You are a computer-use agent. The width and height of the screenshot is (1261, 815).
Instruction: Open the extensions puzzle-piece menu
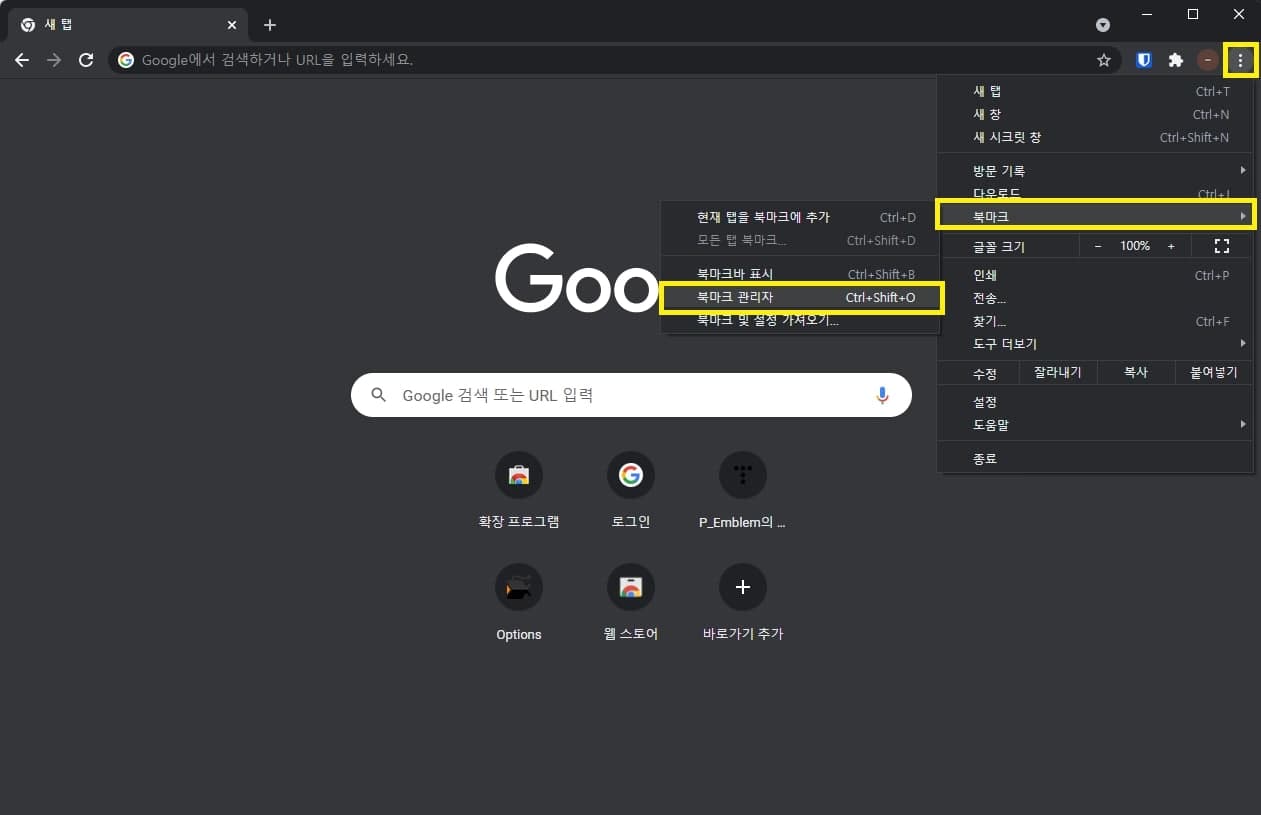pos(1175,60)
